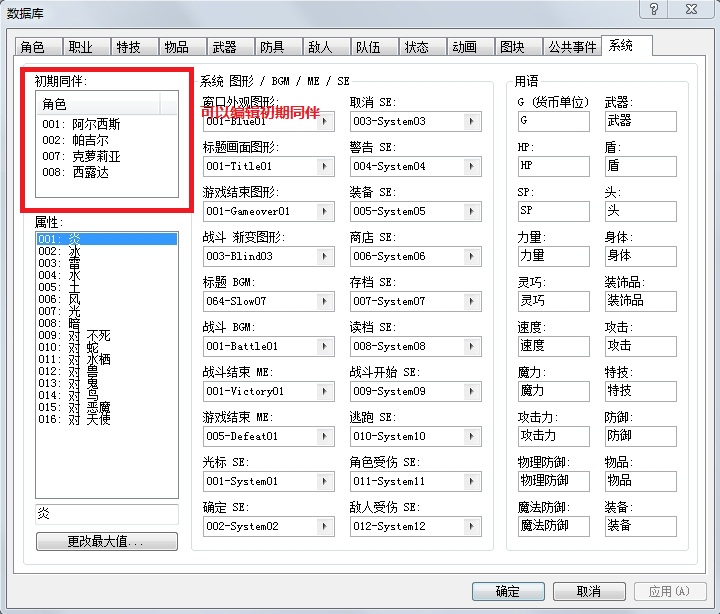Open 窗口外观图形 001-Blue01 selector arrow
This screenshot has height=614, width=720.
[325, 122]
